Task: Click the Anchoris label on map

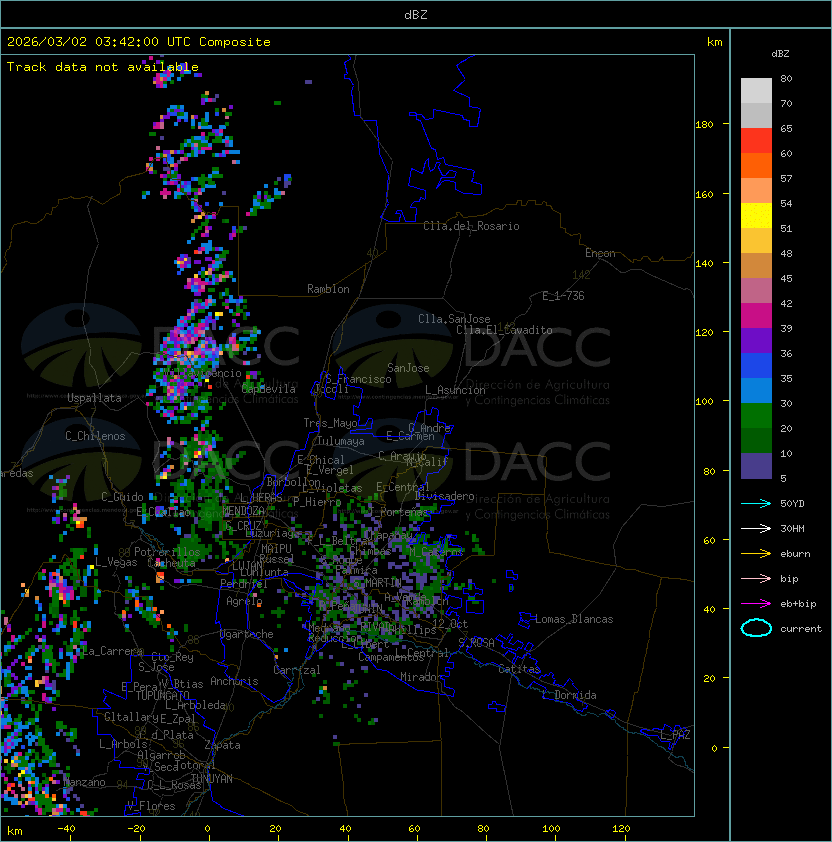Action: click(234, 681)
